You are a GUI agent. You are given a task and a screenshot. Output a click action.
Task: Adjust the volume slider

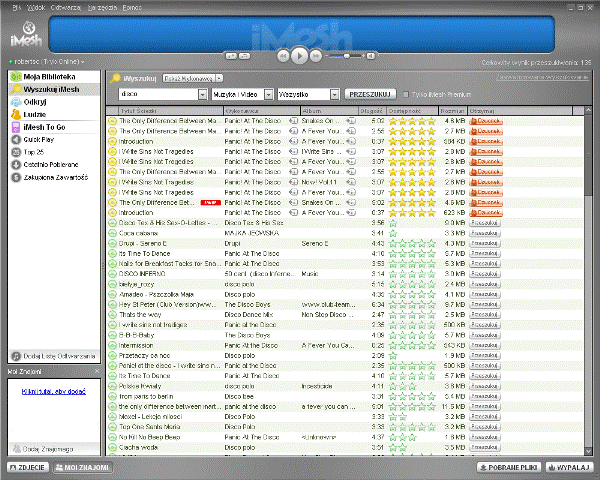346,56
